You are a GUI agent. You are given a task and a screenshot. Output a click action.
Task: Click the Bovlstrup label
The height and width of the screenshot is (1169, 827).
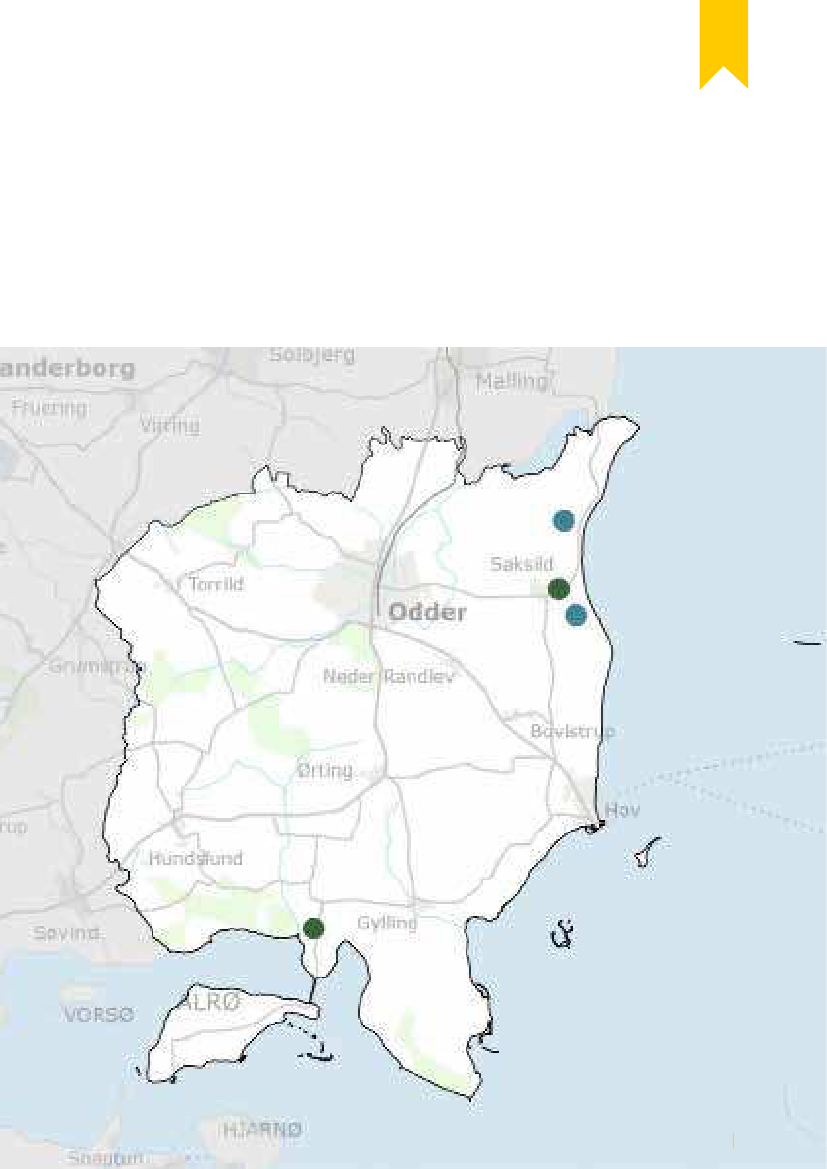pos(572,731)
